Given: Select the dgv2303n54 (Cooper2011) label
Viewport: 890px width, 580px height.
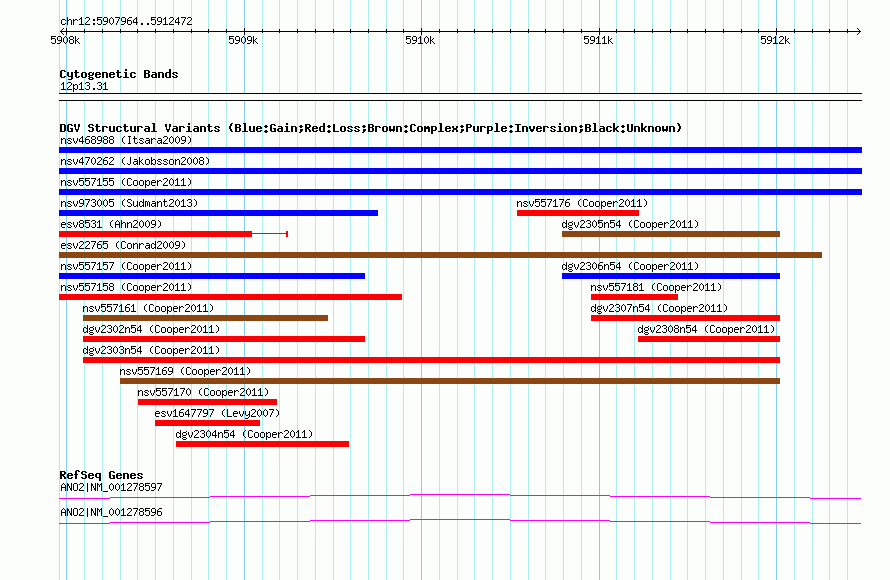Looking at the screenshot, I should [x=151, y=350].
